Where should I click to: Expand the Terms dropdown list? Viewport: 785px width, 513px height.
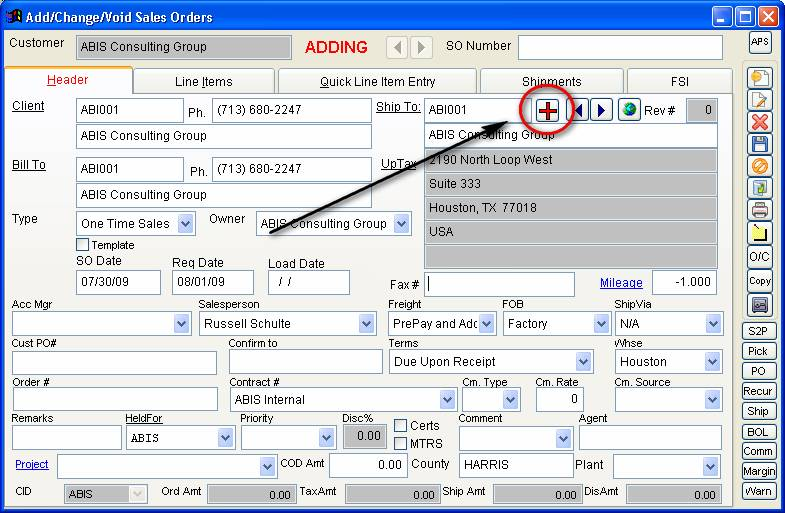(583, 362)
